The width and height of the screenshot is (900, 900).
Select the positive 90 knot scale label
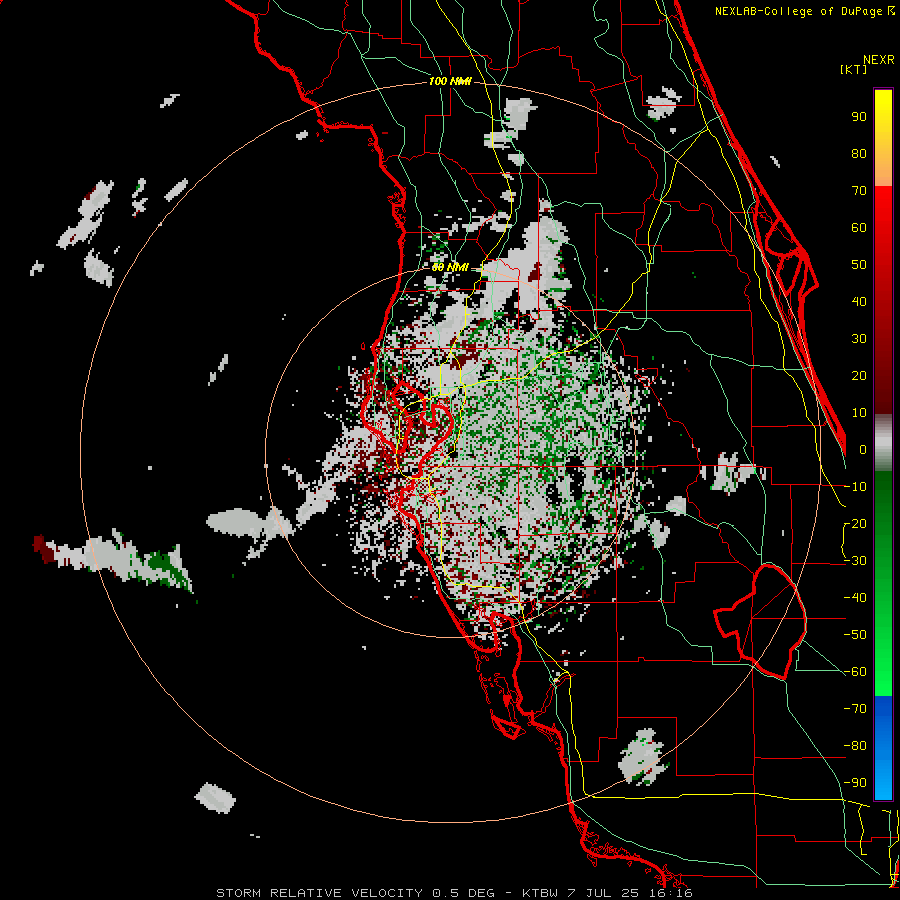[859, 117]
